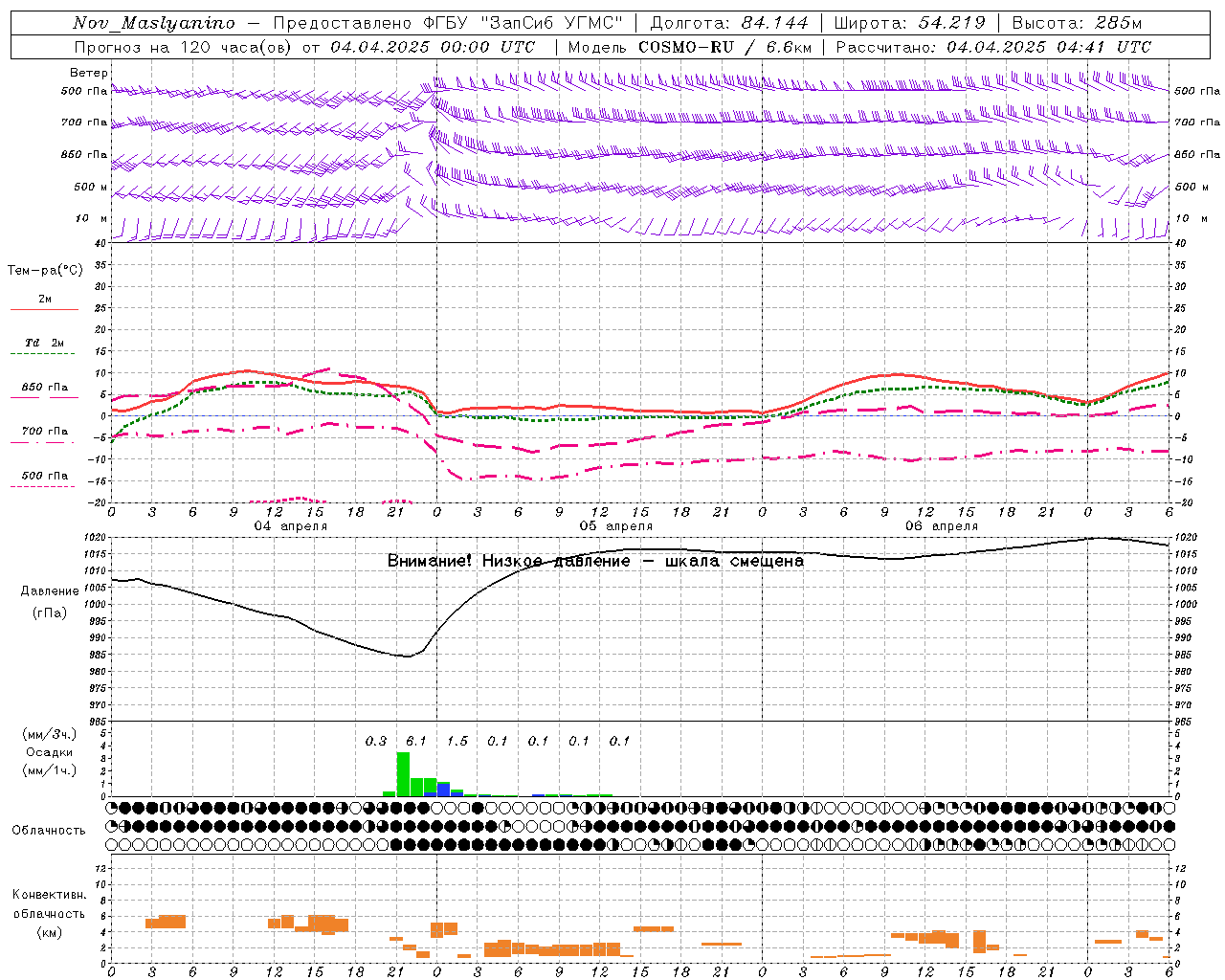Click the Конвективн. облачность panel label
Screen dimensions: 1225x980
pos(49,904)
